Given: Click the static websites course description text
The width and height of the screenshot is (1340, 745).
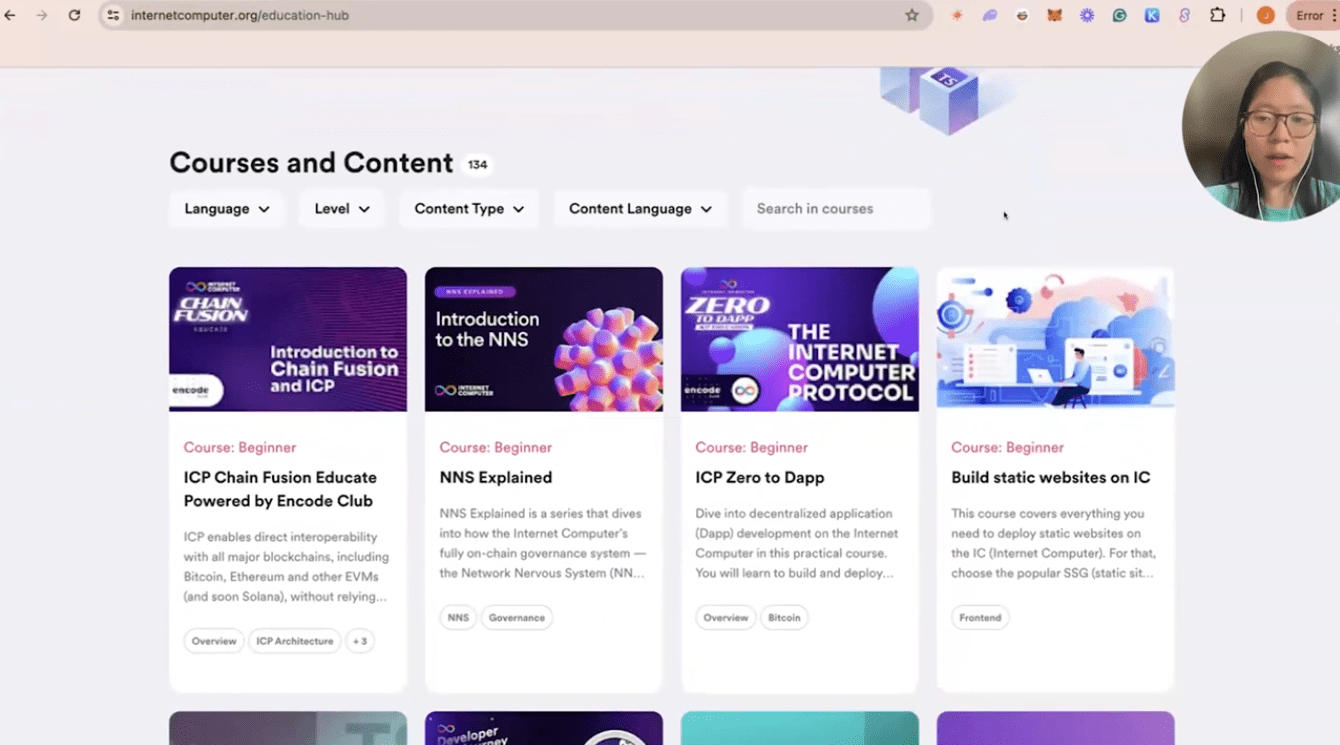Looking at the screenshot, I should (x=1053, y=543).
